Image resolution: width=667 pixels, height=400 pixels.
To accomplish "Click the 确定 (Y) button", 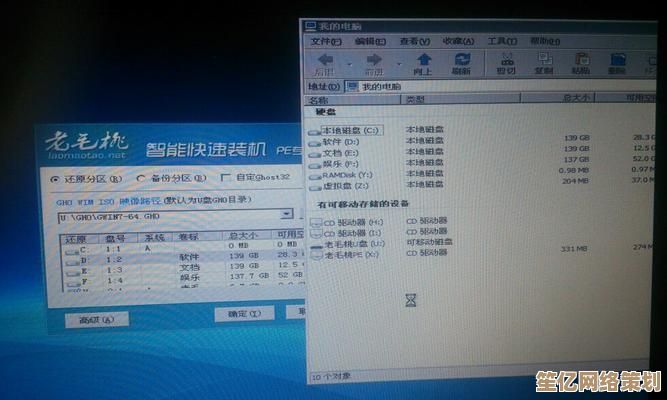I will tap(245, 314).
